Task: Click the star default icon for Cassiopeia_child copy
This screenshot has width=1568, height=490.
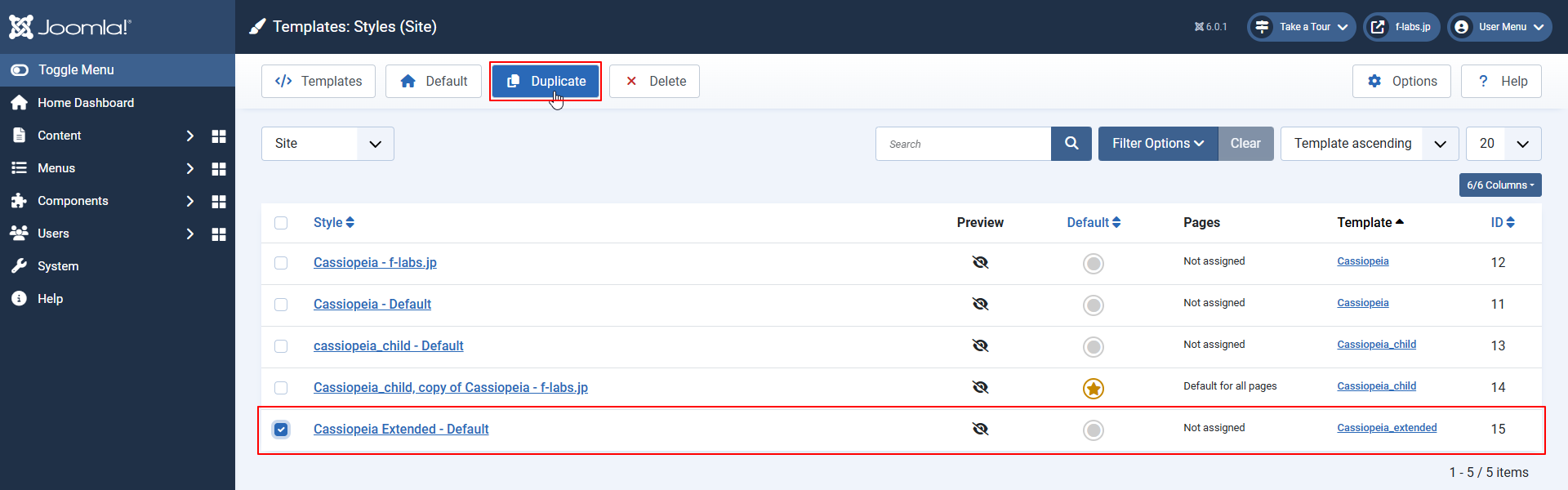Action: 1093,389
